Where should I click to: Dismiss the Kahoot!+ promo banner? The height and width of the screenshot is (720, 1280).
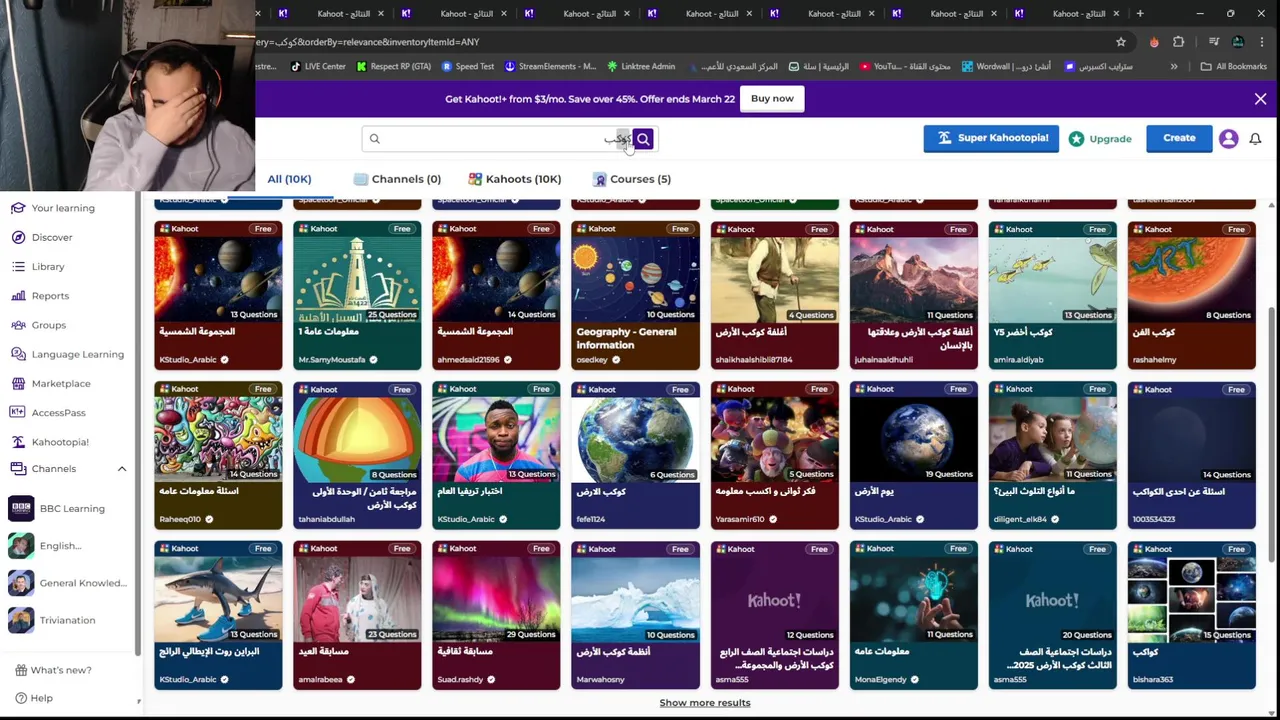(1260, 99)
